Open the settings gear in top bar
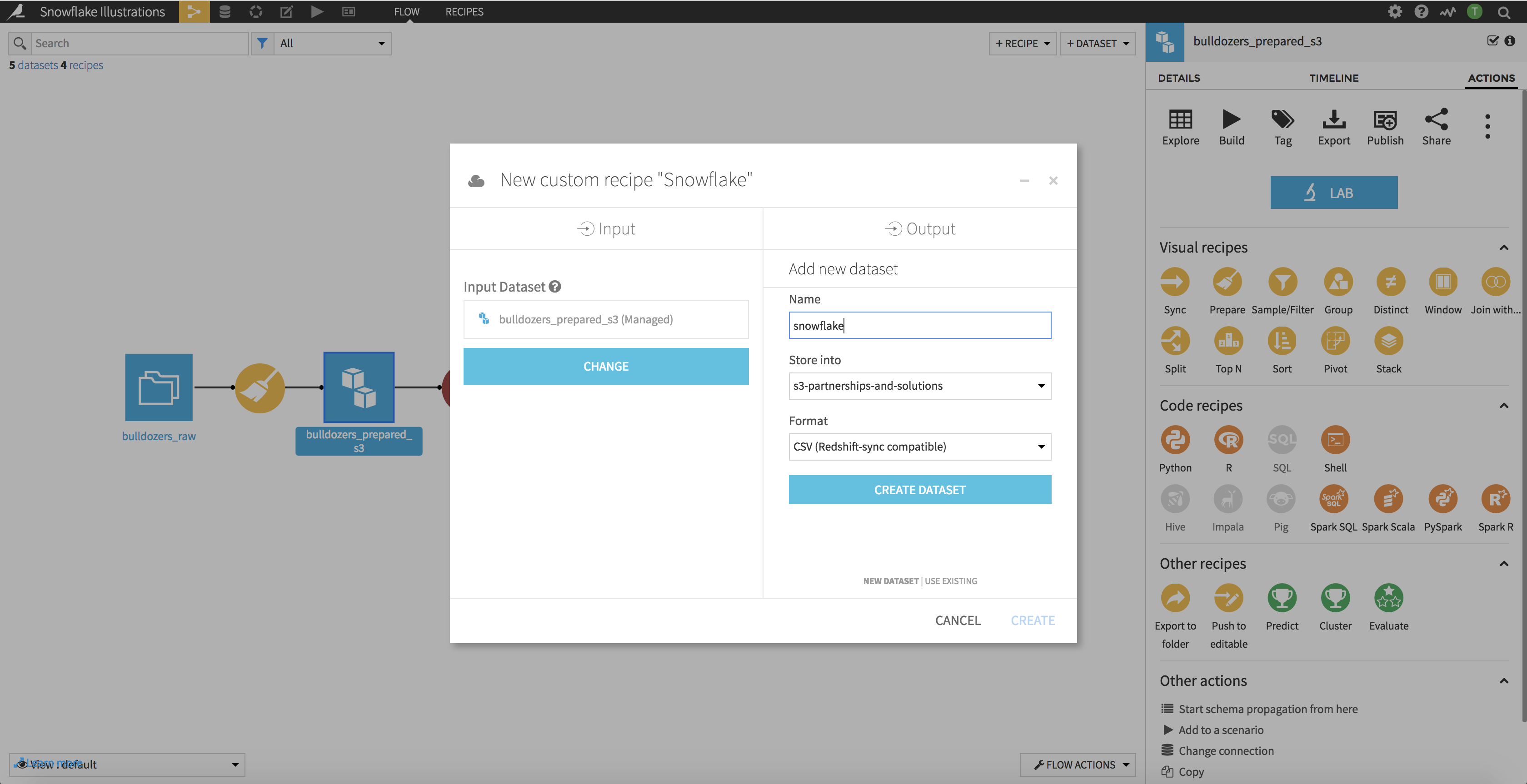This screenshot has height=784, width=1527. (x=1395, y=11)
